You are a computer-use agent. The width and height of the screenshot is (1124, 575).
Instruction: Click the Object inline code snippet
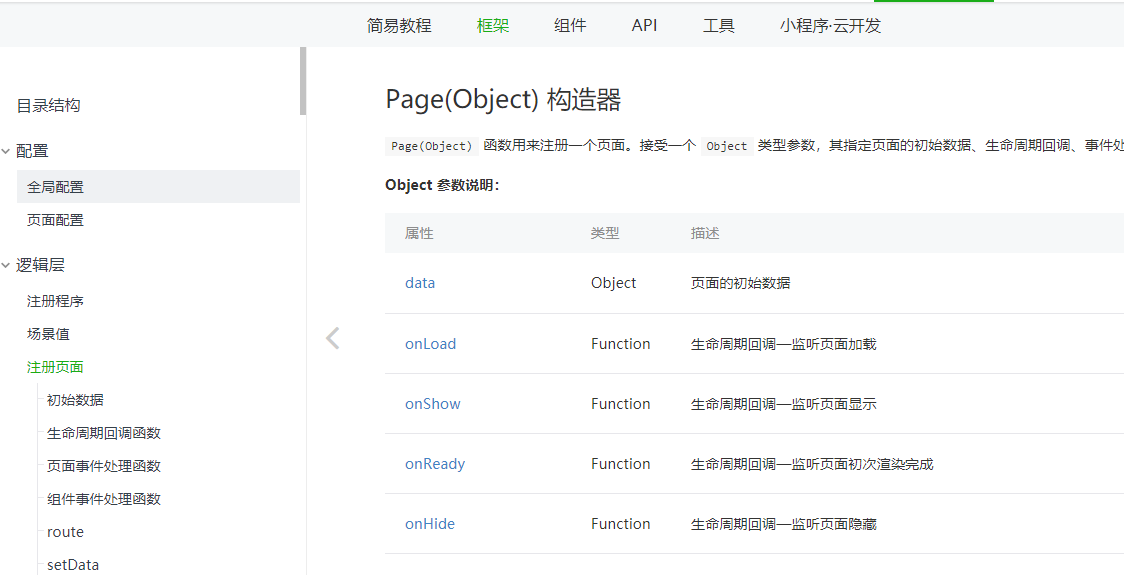click(x=727, y=146)
